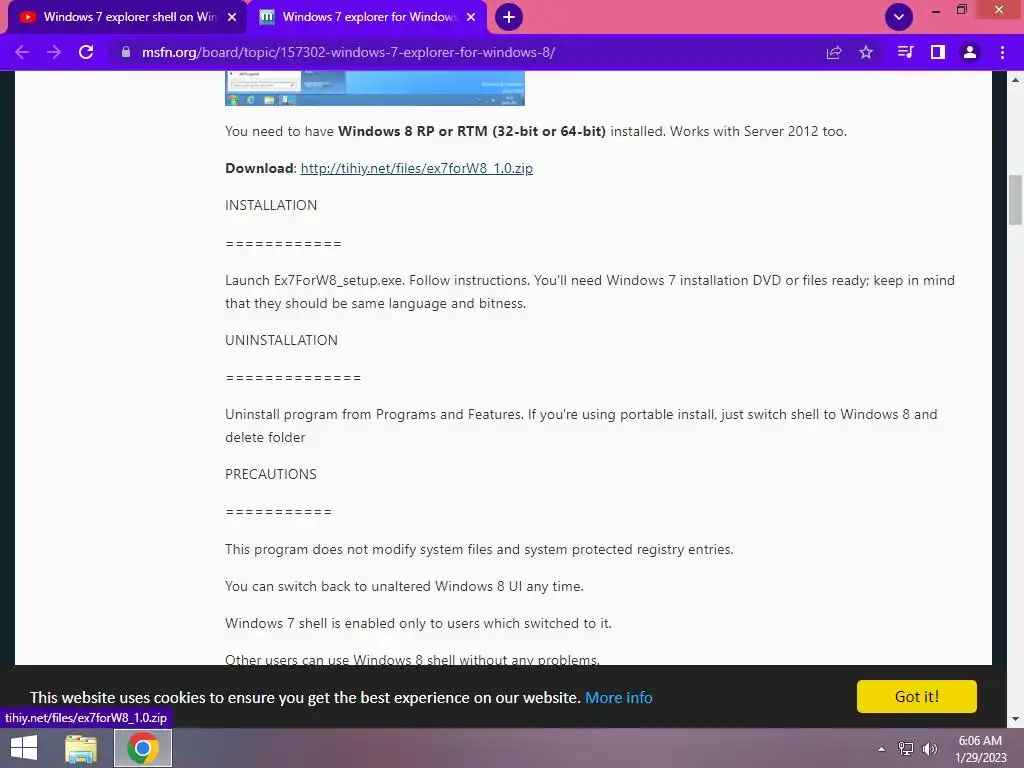Screen dimensions: 1024x768
Task: Open File Explorer from taskbar
Action: click(x=81, y=748)
